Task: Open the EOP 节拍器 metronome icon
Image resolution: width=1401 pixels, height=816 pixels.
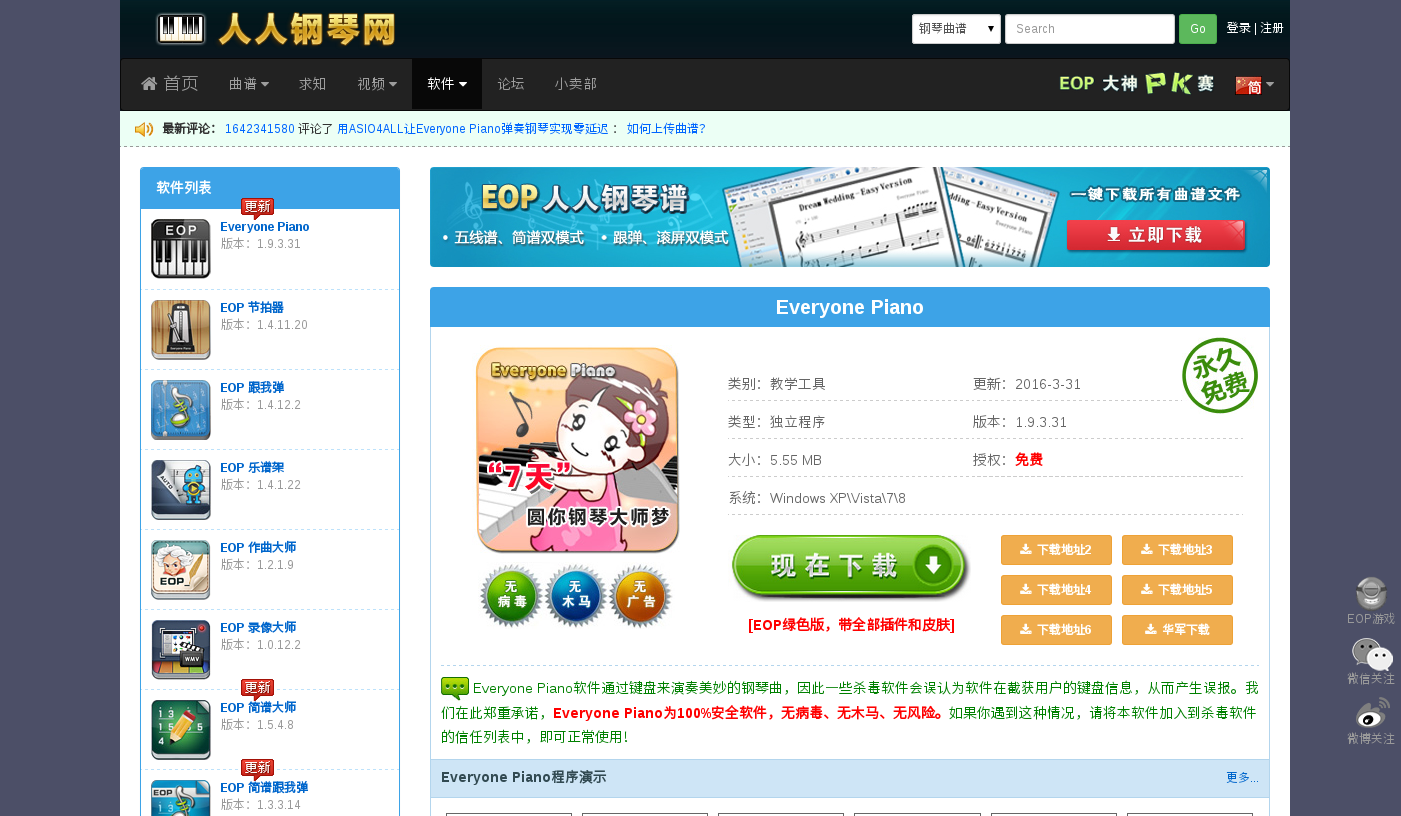Action: [x=181, y=329]
